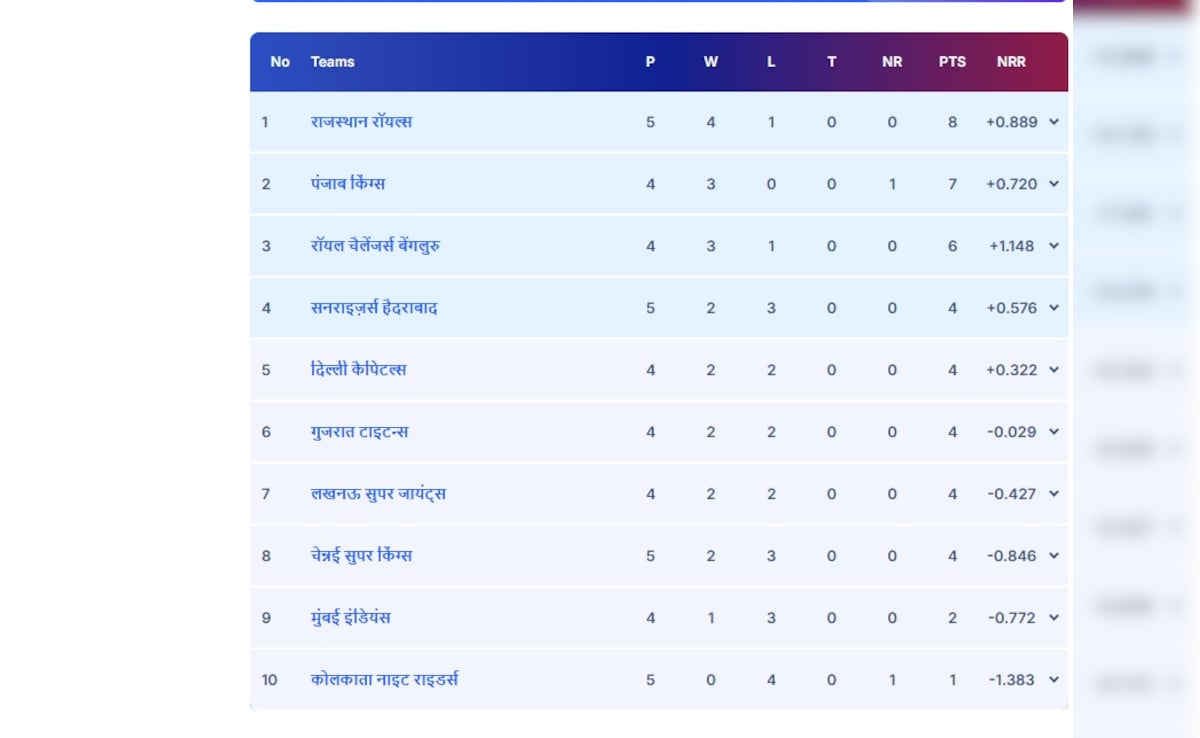Click the पंजाब किंग्स team name

[x=348, y=184]
